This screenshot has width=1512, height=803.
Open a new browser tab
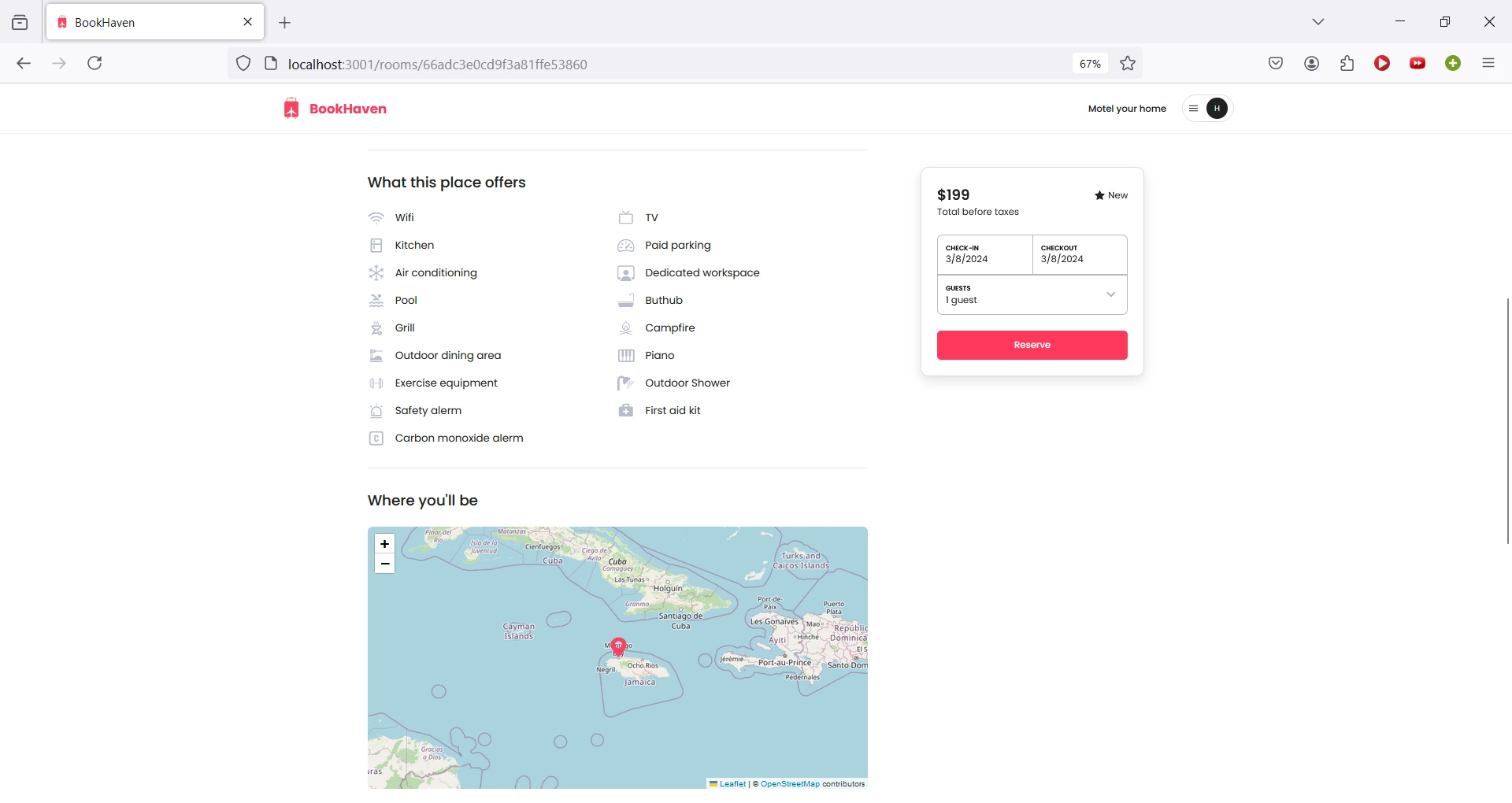tap(285, 23)
